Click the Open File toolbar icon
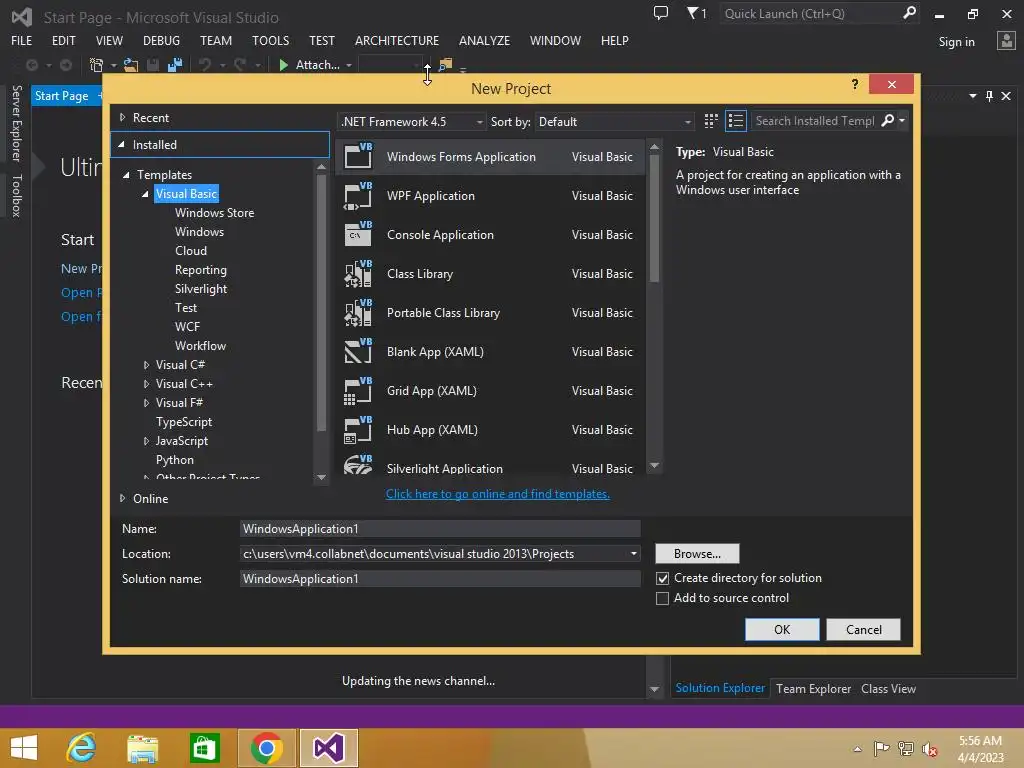The width and height of the screenshot is (1024, 768). [x=131, y=65]
